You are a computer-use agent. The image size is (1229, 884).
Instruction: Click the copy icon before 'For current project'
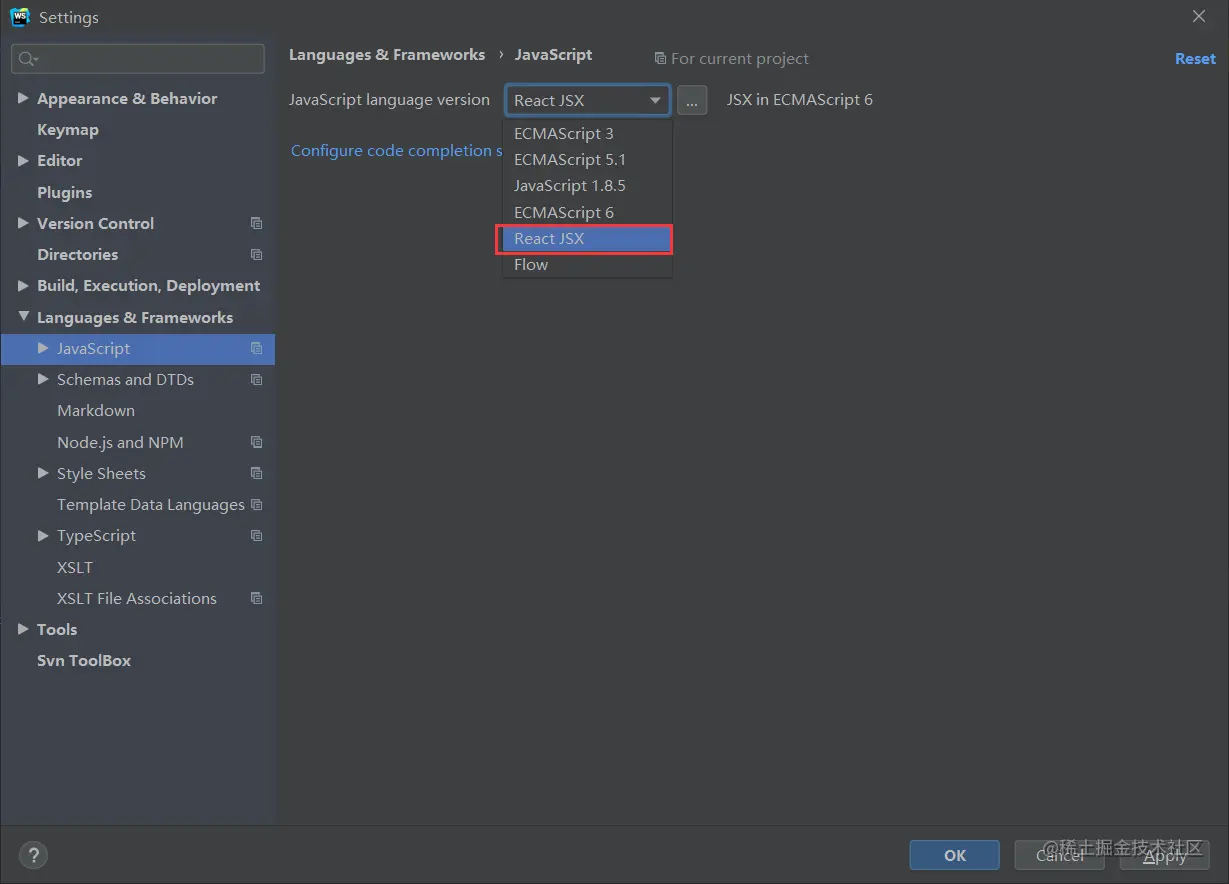coord(660,59)
